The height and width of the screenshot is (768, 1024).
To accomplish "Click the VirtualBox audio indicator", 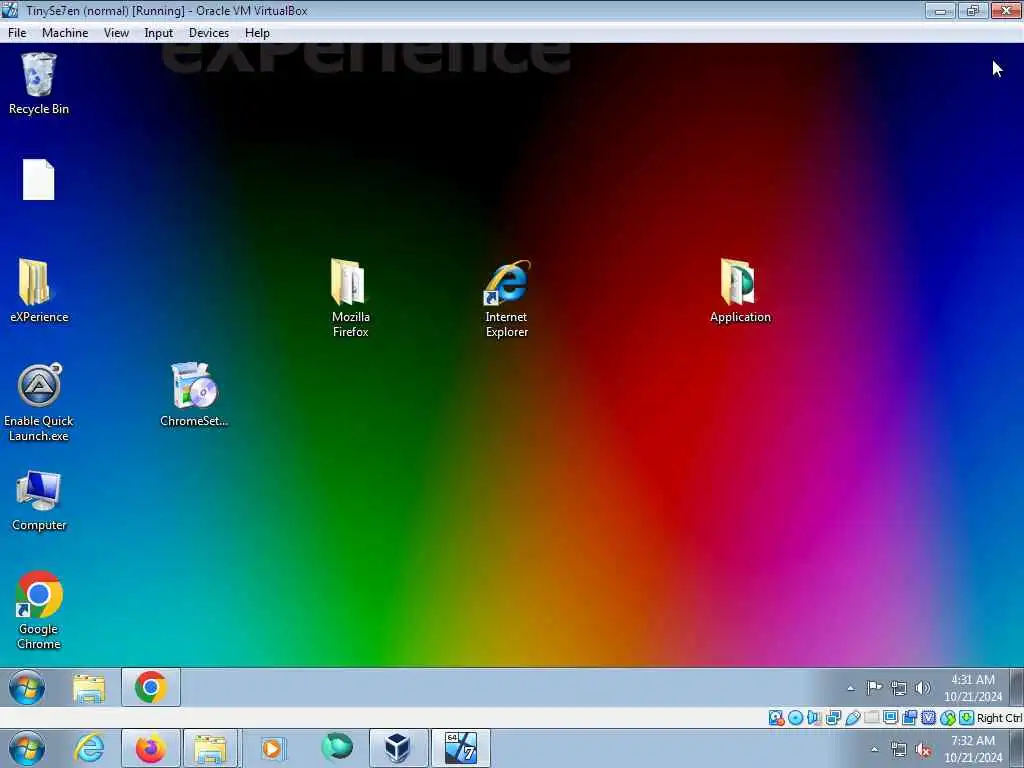I will [814, 718].
